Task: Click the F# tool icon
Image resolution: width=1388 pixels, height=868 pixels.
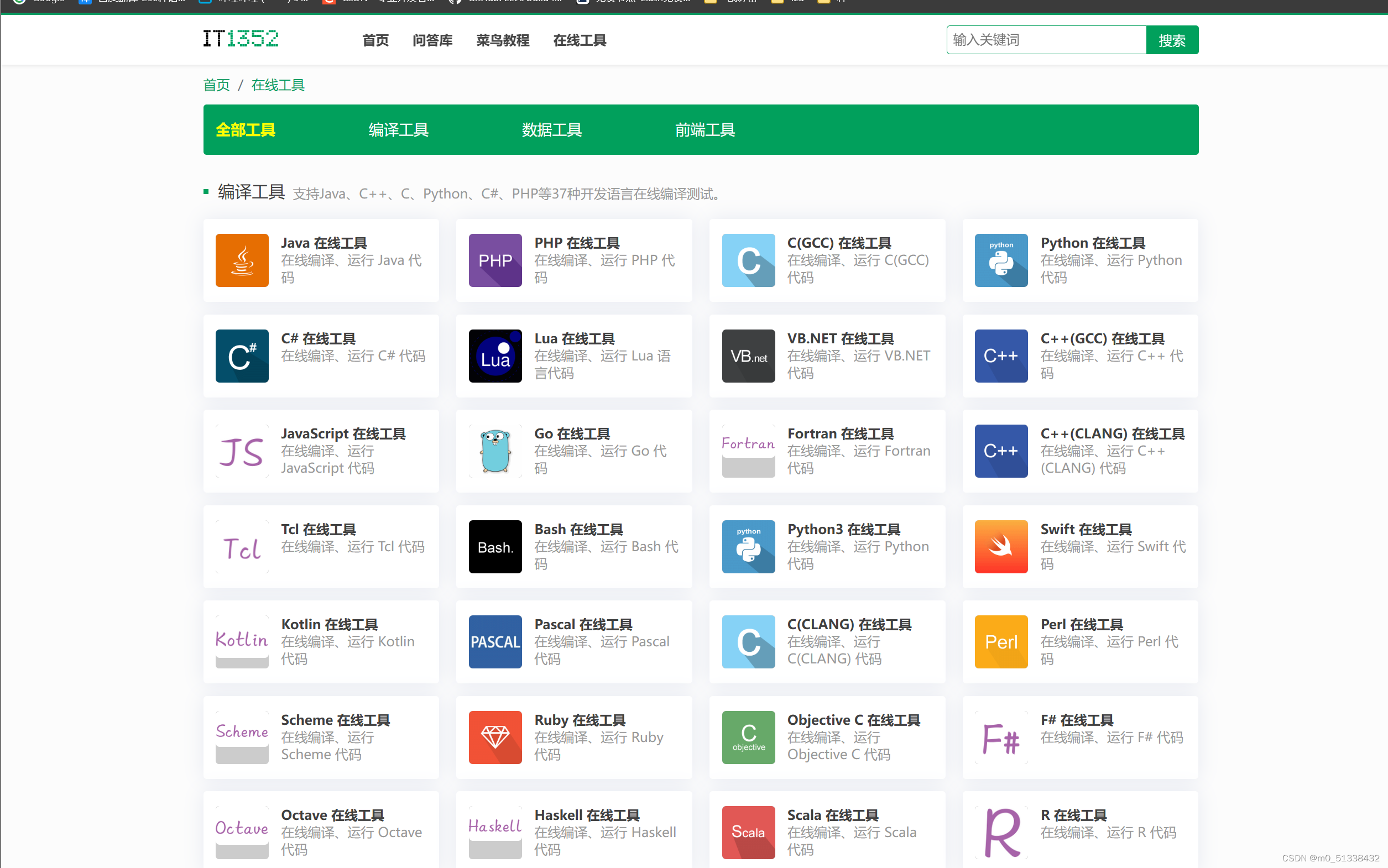Action: pyautogui.click(x=1001, y=738)
